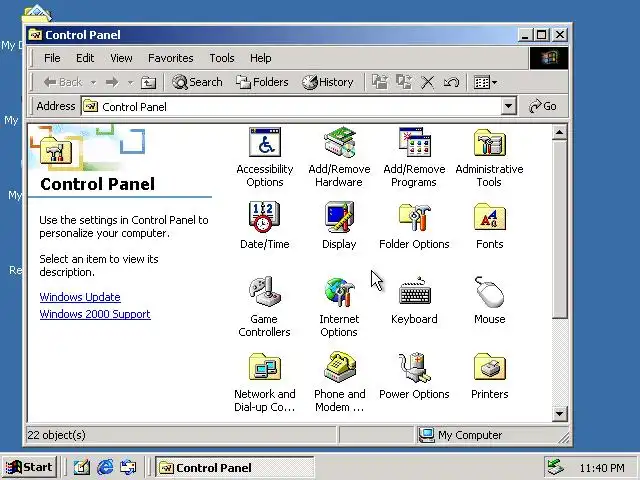Click the Delete toolbar icon
This screenshot has height=480, width=640.
coord(427,82)
